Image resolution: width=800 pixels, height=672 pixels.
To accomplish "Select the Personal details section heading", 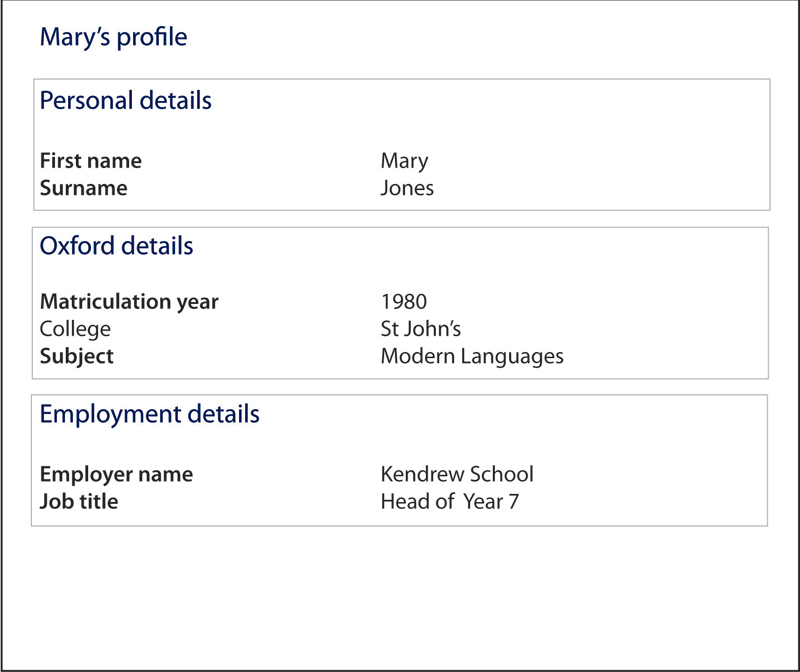I will pos(126,100).
